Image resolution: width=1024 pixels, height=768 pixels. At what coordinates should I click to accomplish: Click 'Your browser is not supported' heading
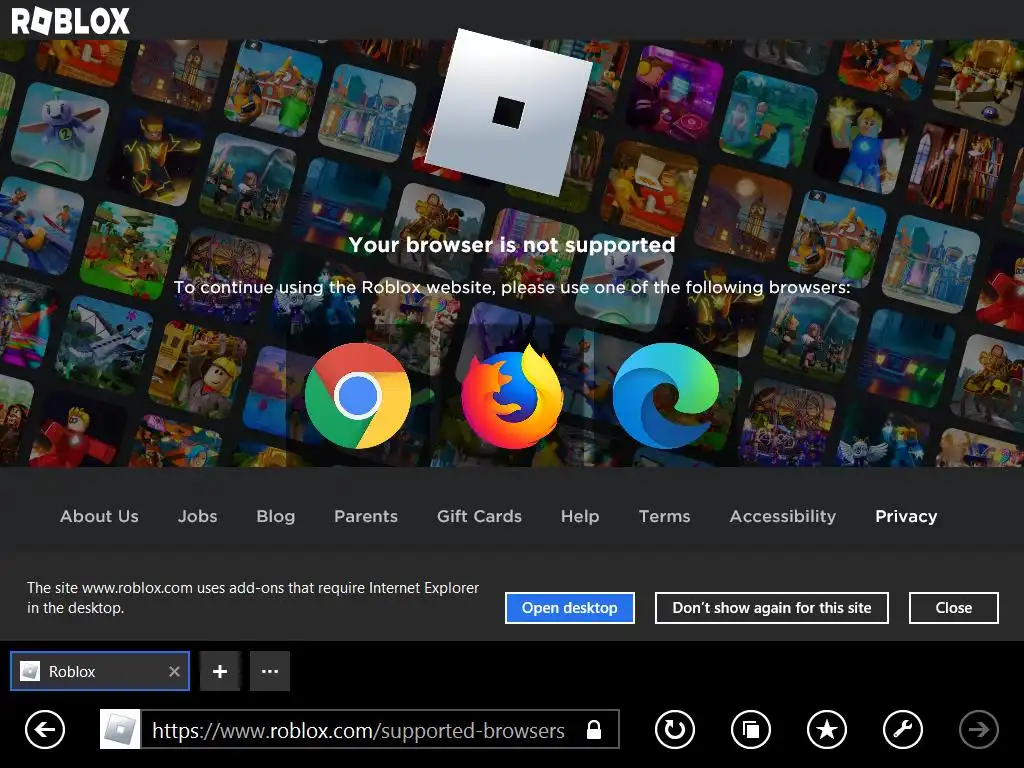[512, 245]
